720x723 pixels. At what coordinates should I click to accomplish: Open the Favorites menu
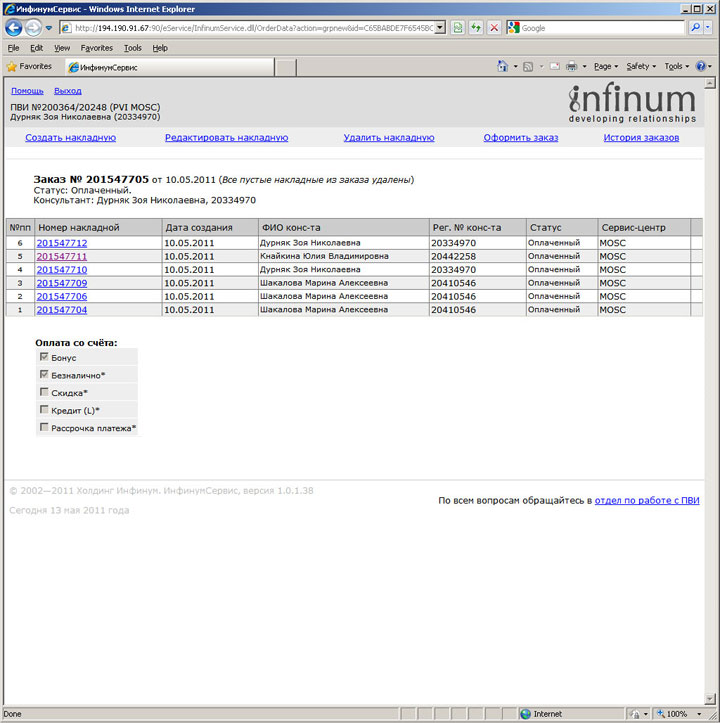96,48
